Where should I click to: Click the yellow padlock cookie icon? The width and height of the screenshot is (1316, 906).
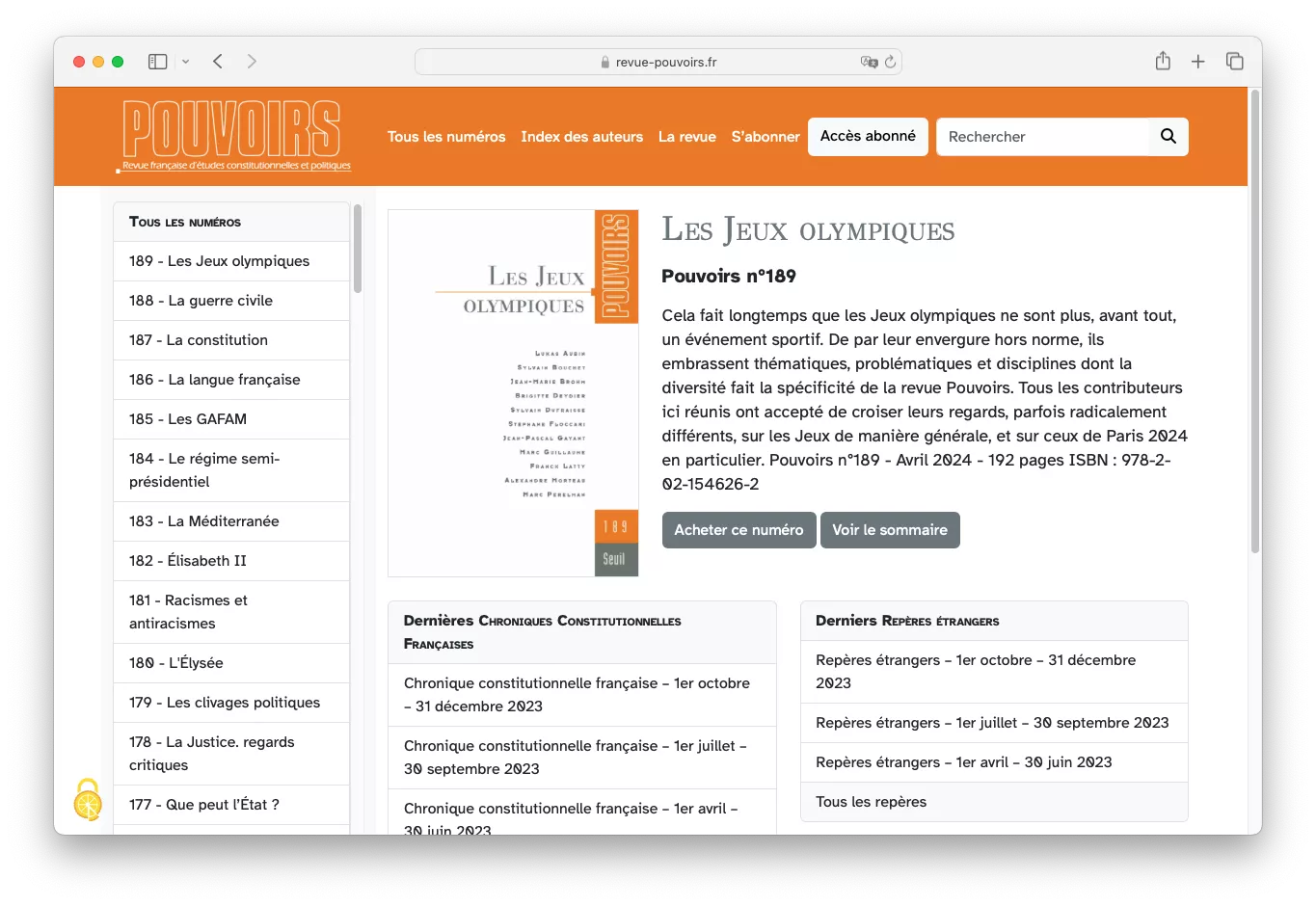click(88, 799)
